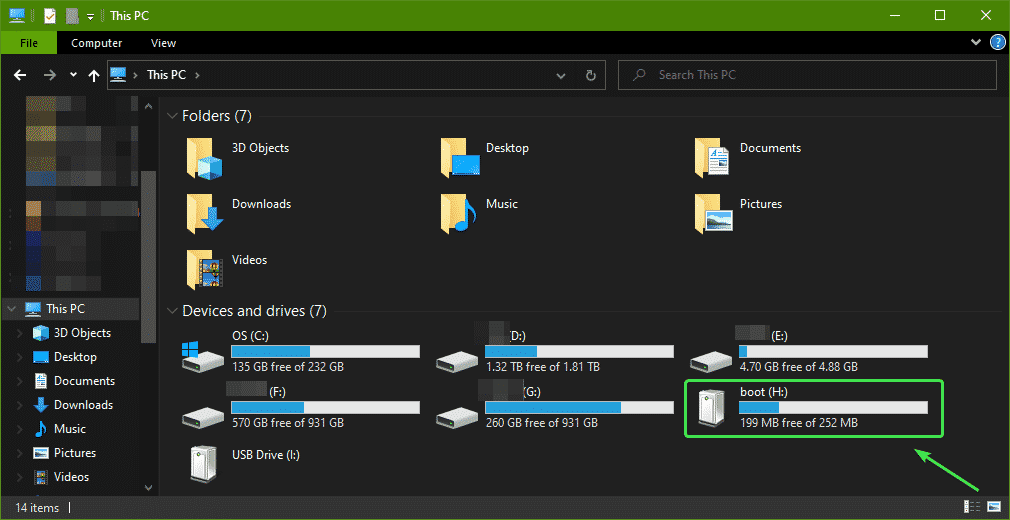Open the 3D Objects folder icon
The width and height of the screenshot is (1010, 520).
(203, 157)
